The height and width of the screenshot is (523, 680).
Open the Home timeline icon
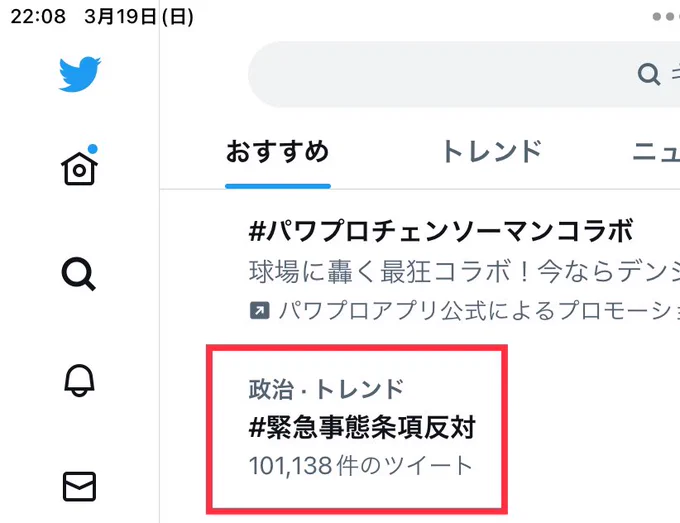[79, 168]
